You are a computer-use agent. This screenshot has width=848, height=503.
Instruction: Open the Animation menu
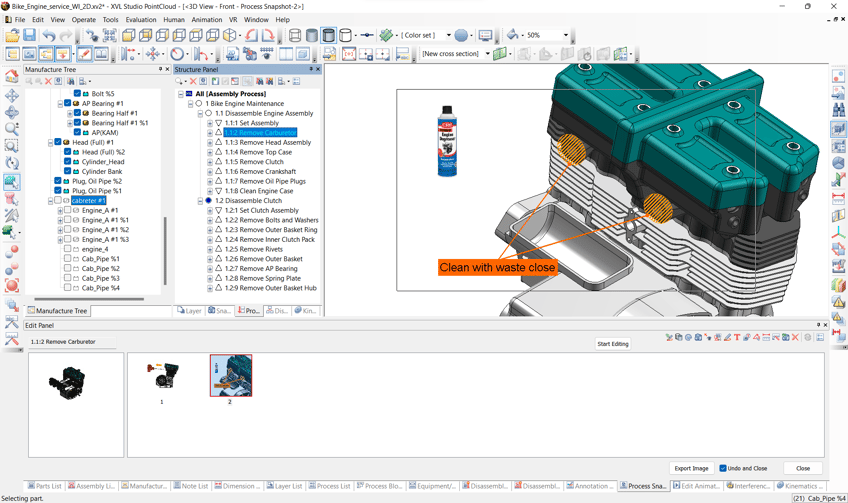[206, 19]
